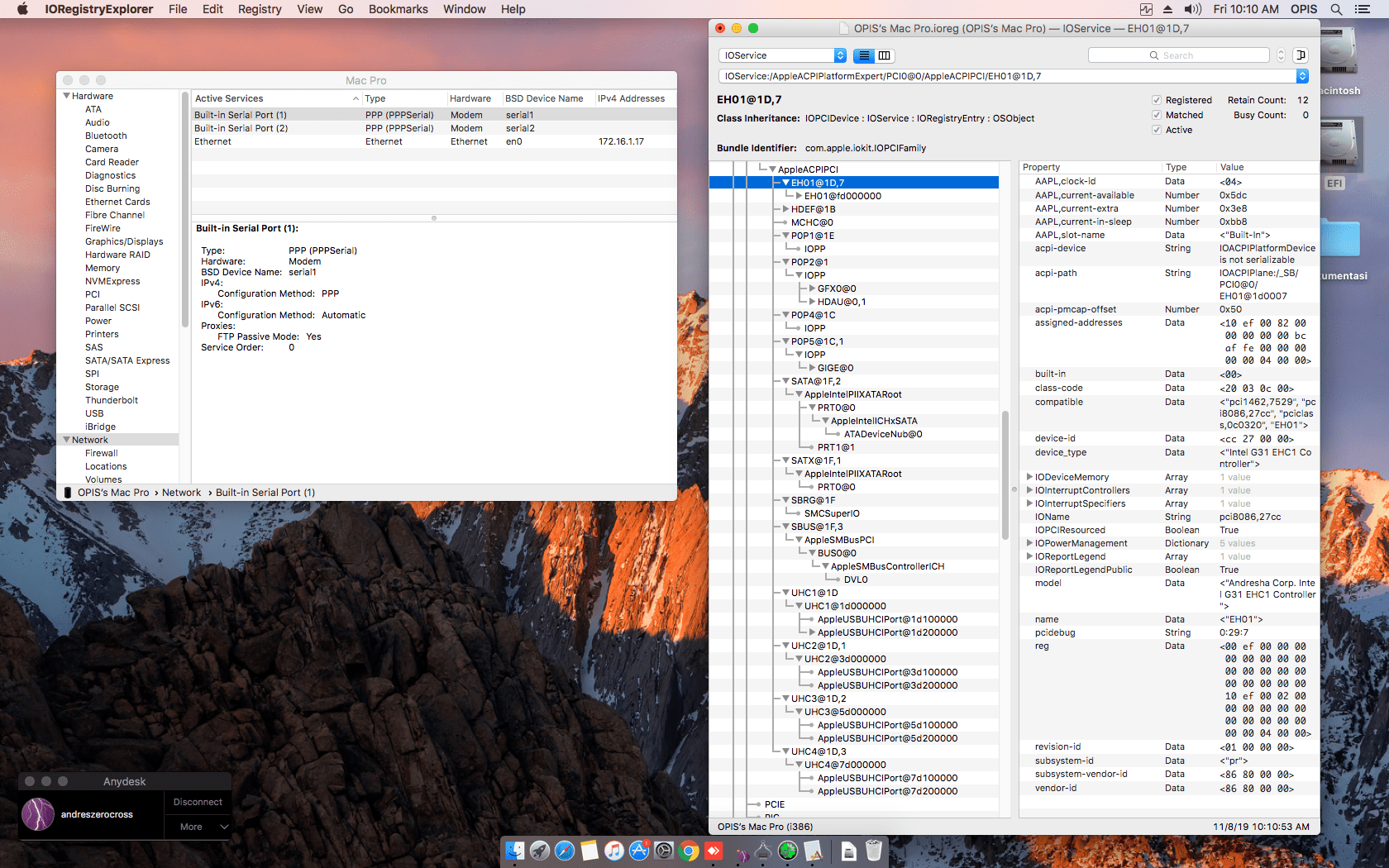
Task: Click Network breadcrumb in Mac Pro path bar
Action: point(181,493)
